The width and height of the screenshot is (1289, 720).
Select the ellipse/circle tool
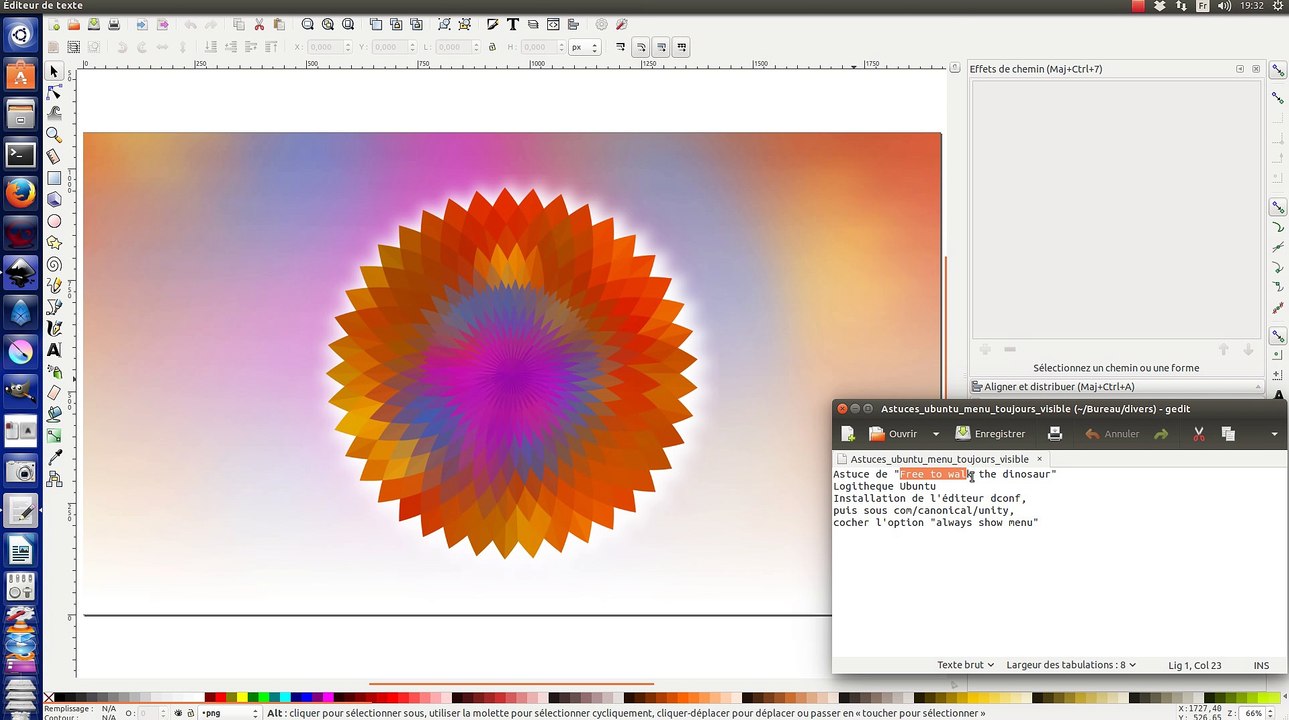tap(54, 221)
